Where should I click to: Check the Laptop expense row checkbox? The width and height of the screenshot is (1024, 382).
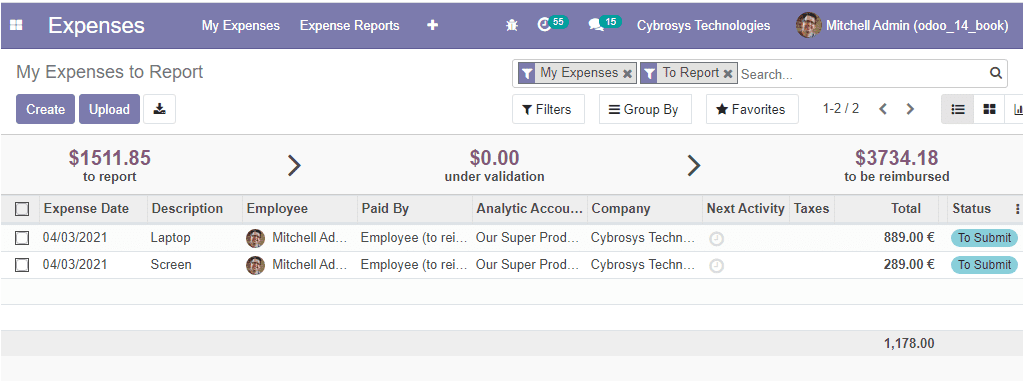22,238
